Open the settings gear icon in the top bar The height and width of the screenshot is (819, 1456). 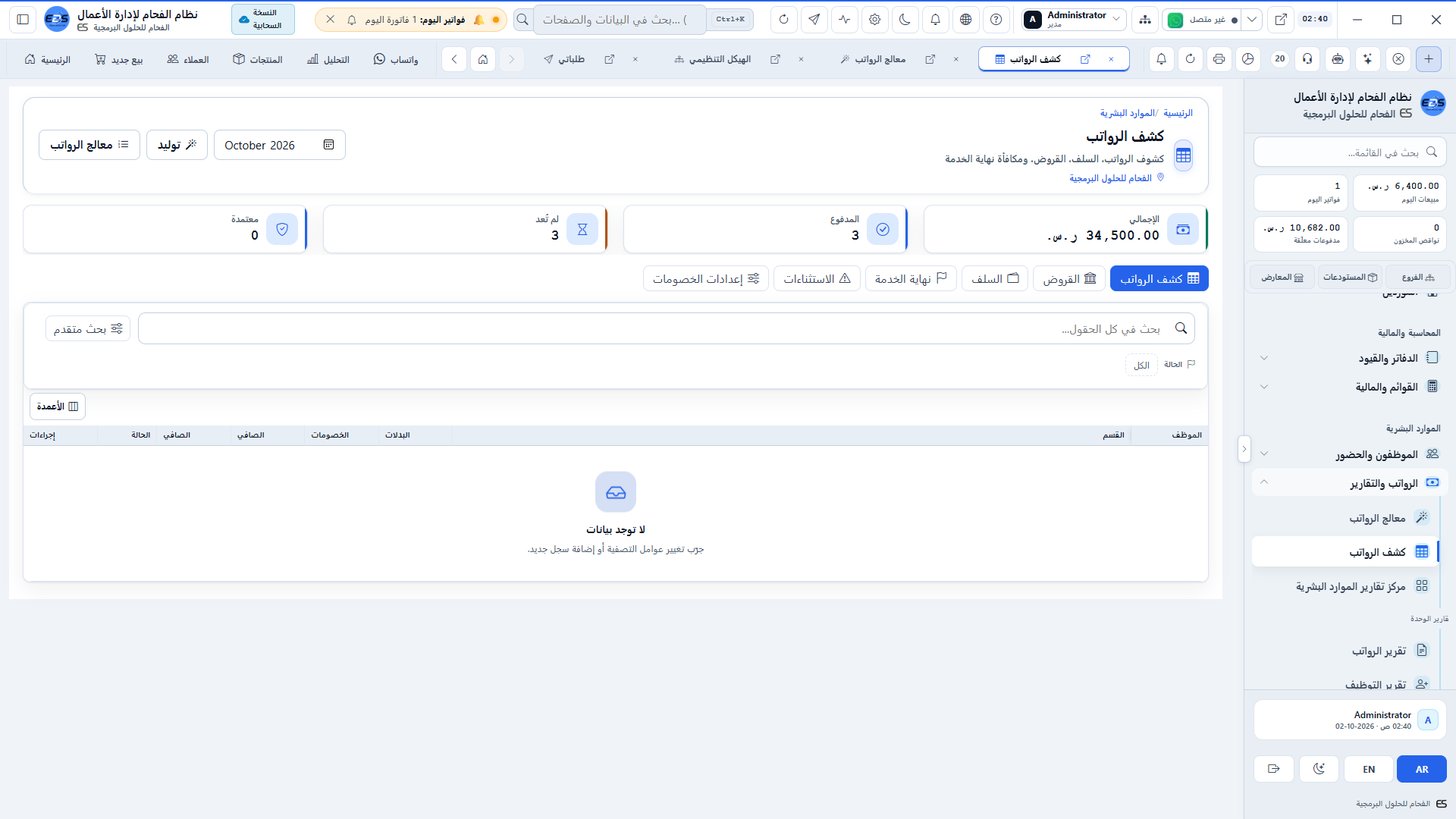tap(874, 20)
